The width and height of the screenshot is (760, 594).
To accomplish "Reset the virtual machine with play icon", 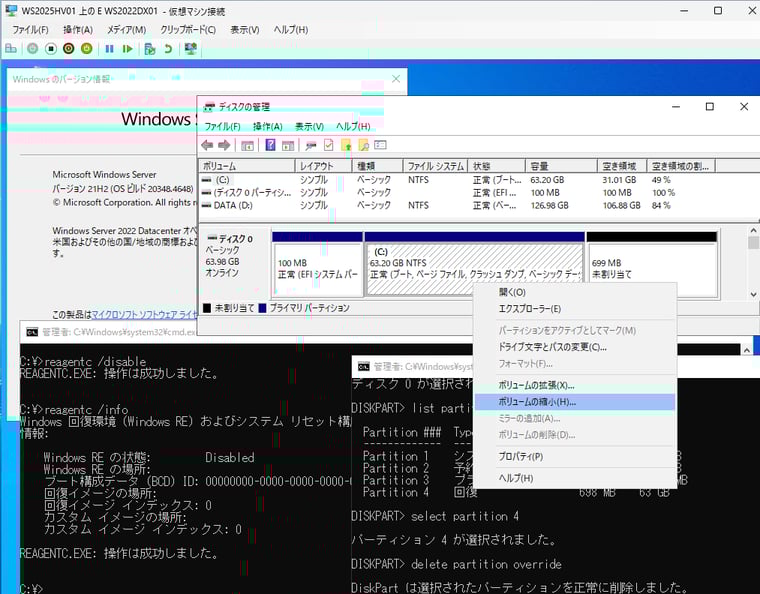I will pos(127,48).
